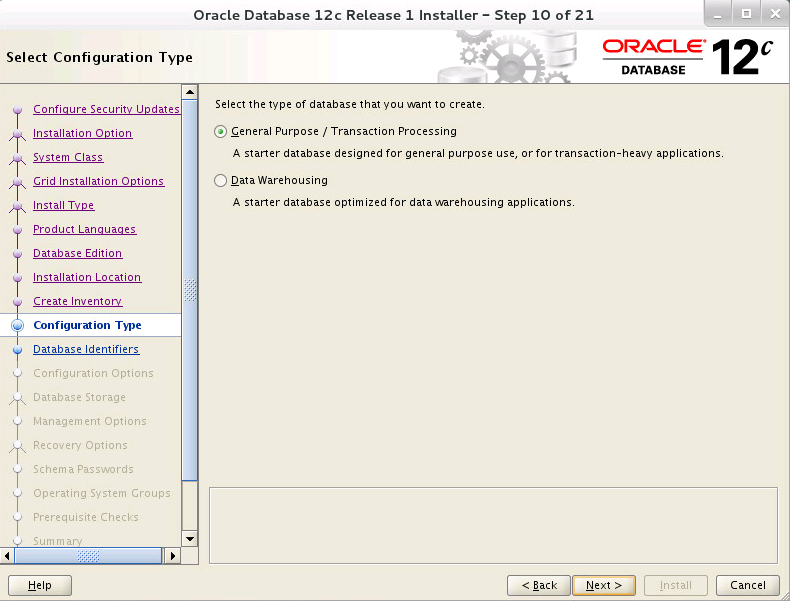The image size is (790, 601).
Task: Click the horizontal scrollbar thumb in sidebar
Action: point(88,556)
